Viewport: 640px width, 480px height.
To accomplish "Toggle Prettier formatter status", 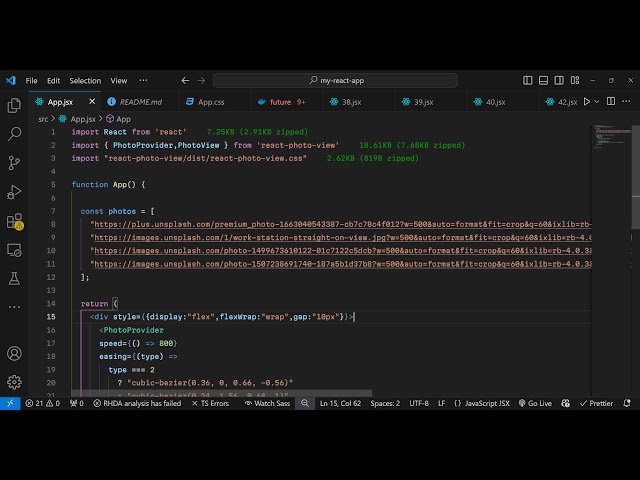I will (596, 403).
